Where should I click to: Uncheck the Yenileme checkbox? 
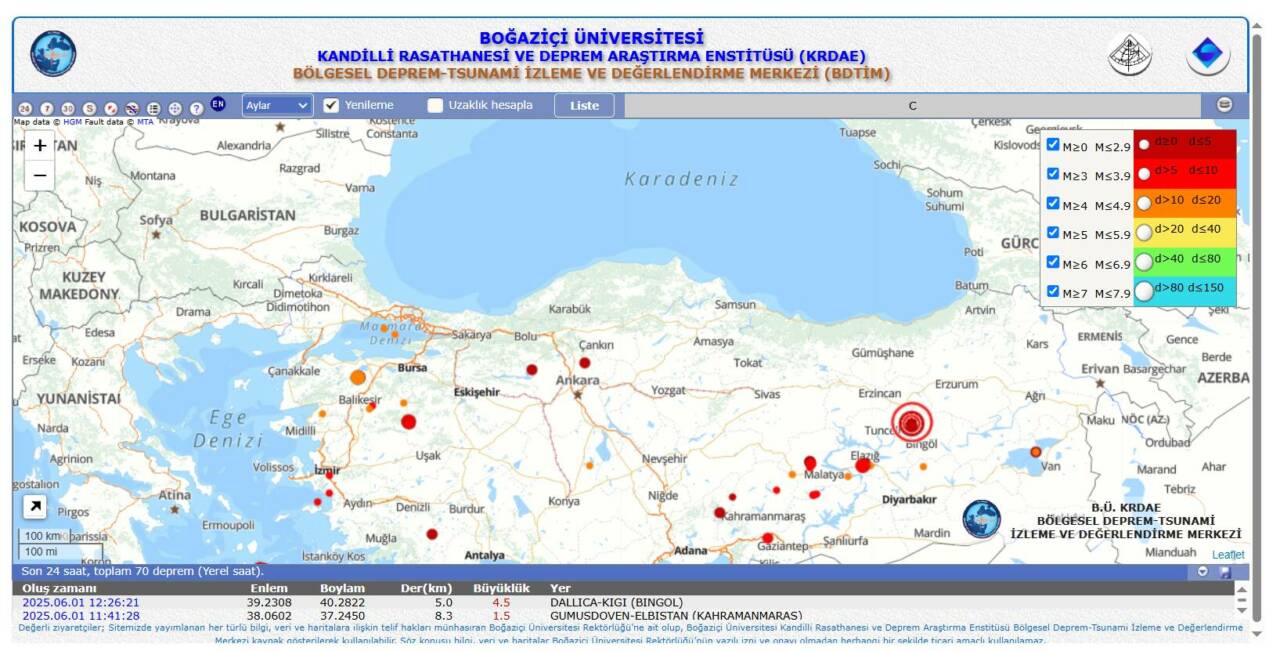pos(332,105)
